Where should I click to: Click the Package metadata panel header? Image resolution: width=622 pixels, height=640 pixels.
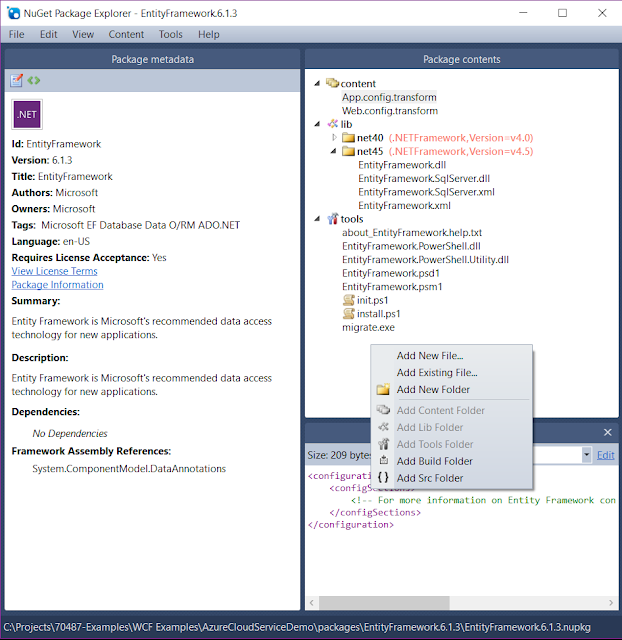(x=152, y=59)
